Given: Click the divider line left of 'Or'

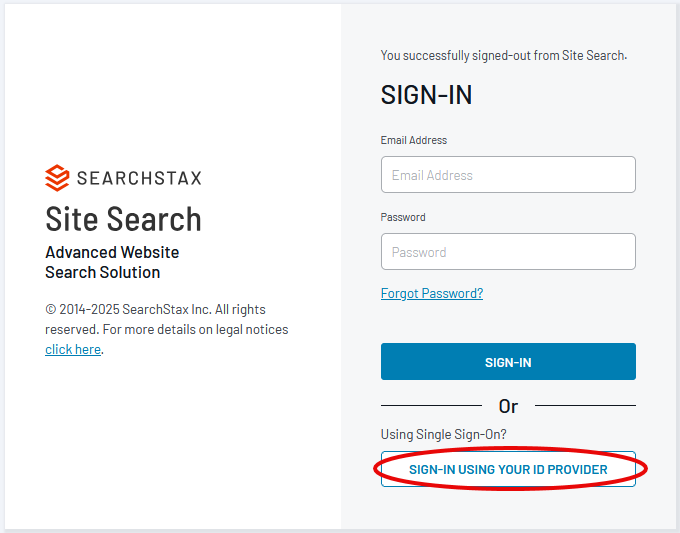Looking at the screenshot, I should click(430, 406).
